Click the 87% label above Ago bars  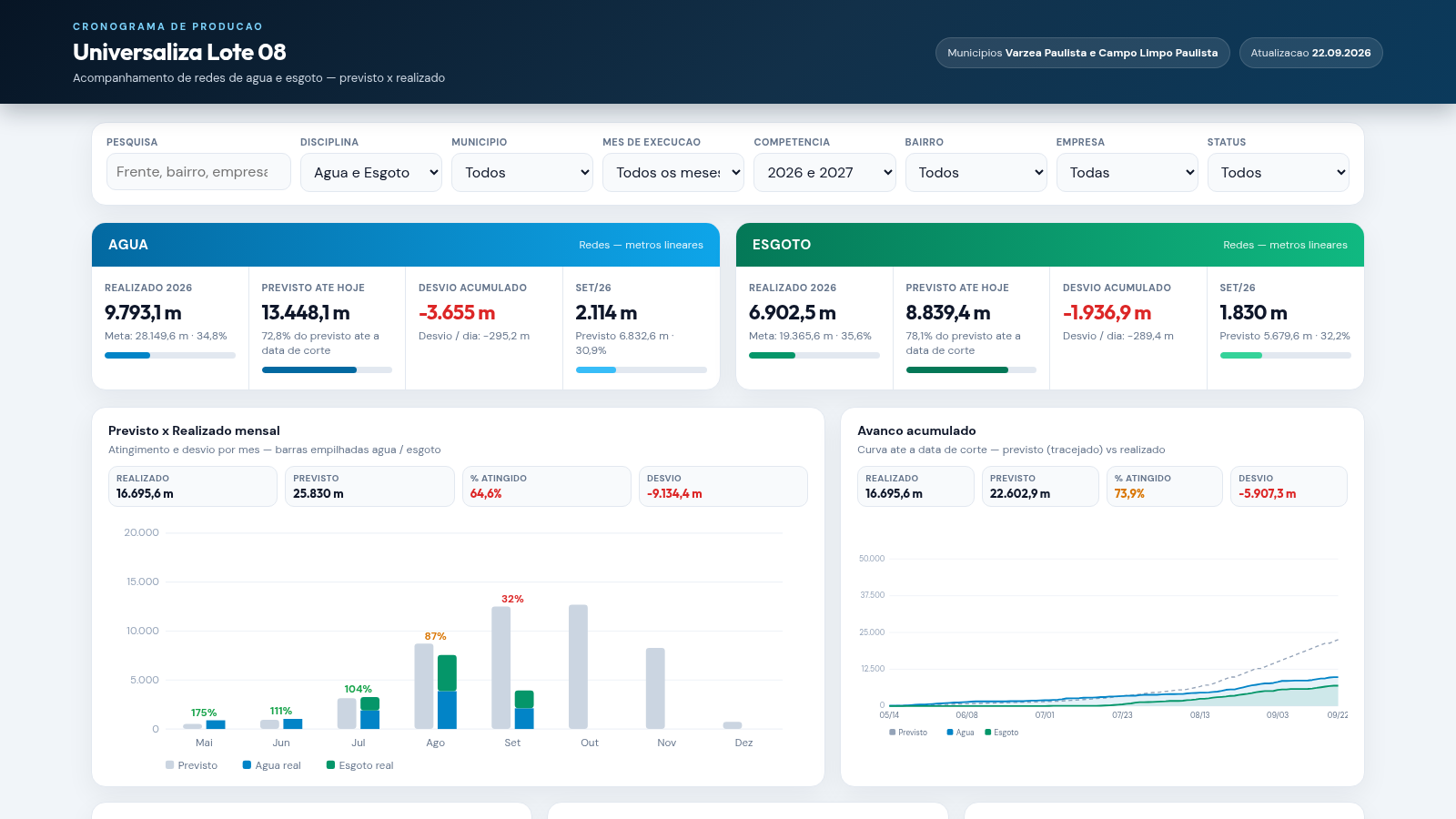pyautogui.click(x=435, y=636)
